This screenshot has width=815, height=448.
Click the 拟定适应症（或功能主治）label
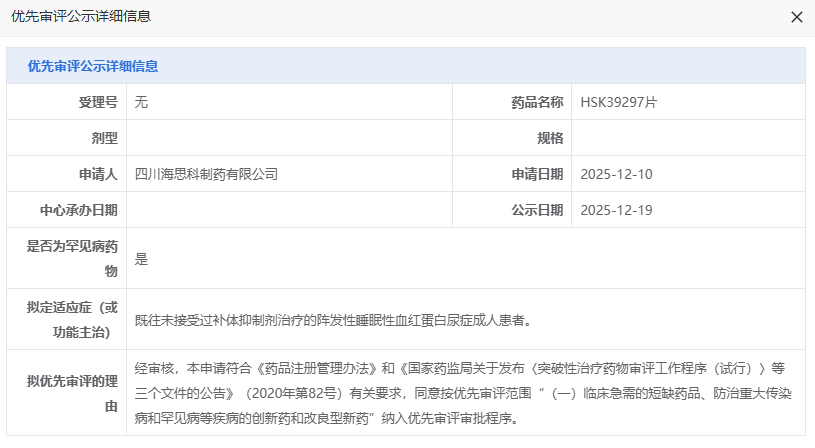[72, 319]
